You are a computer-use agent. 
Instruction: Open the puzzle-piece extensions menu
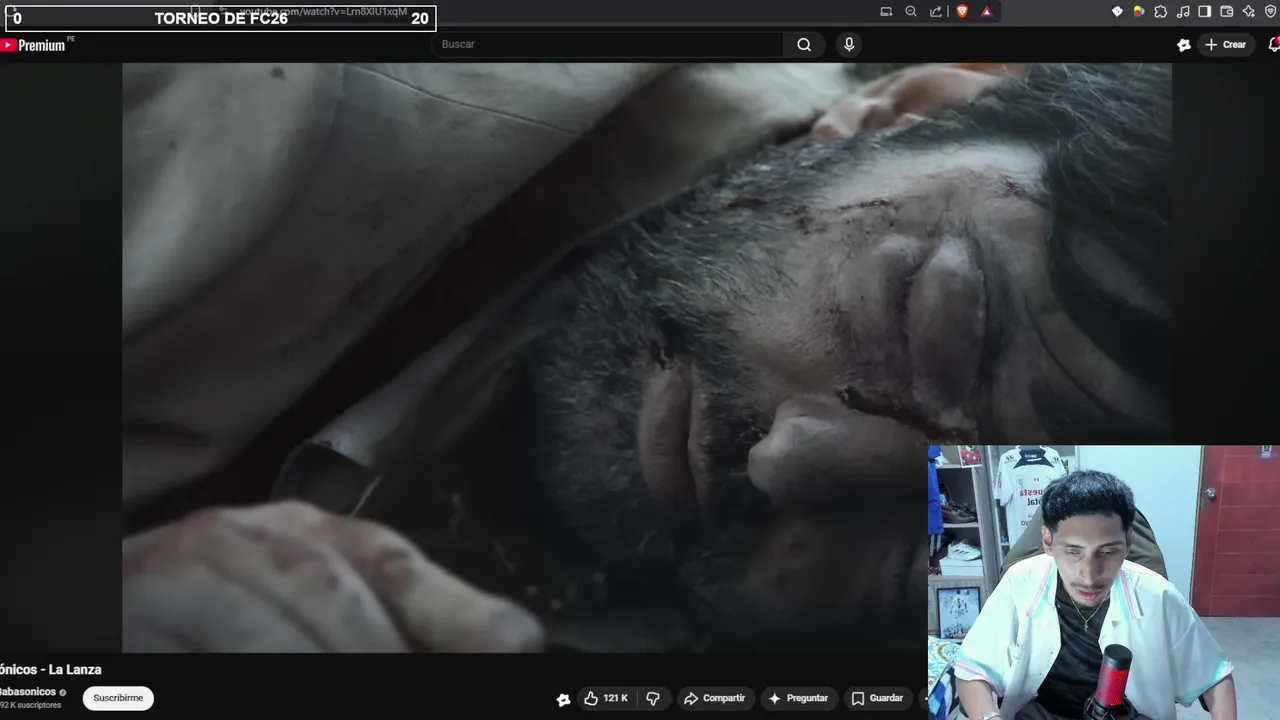point(1161,11)
